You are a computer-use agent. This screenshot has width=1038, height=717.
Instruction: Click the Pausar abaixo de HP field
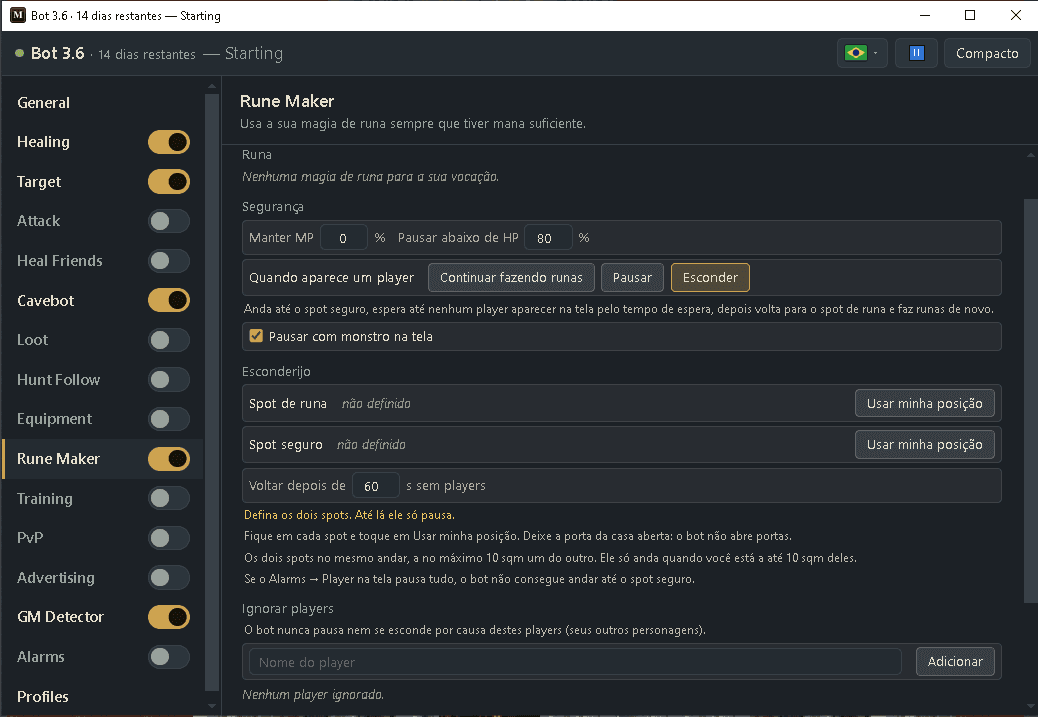pos(548,238)
